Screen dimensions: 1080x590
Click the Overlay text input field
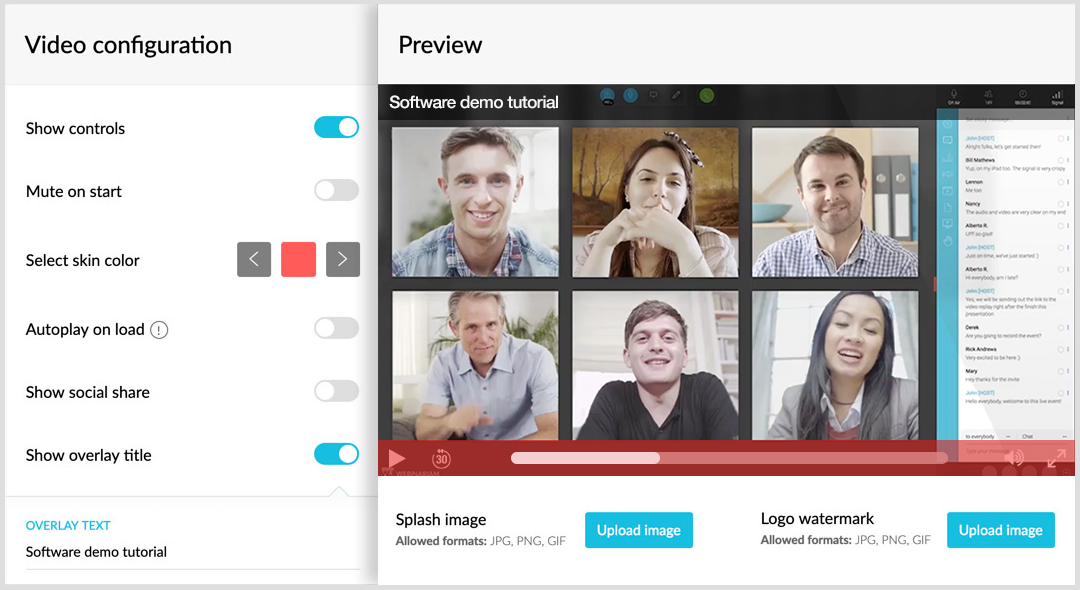[x=193, y=552]
